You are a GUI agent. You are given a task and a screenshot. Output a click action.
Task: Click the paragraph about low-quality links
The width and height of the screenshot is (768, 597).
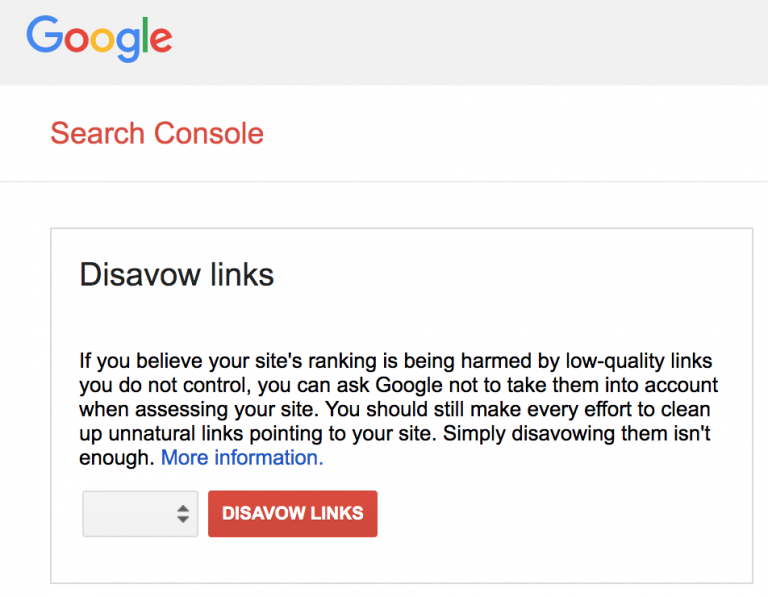[x=398, y=409]
